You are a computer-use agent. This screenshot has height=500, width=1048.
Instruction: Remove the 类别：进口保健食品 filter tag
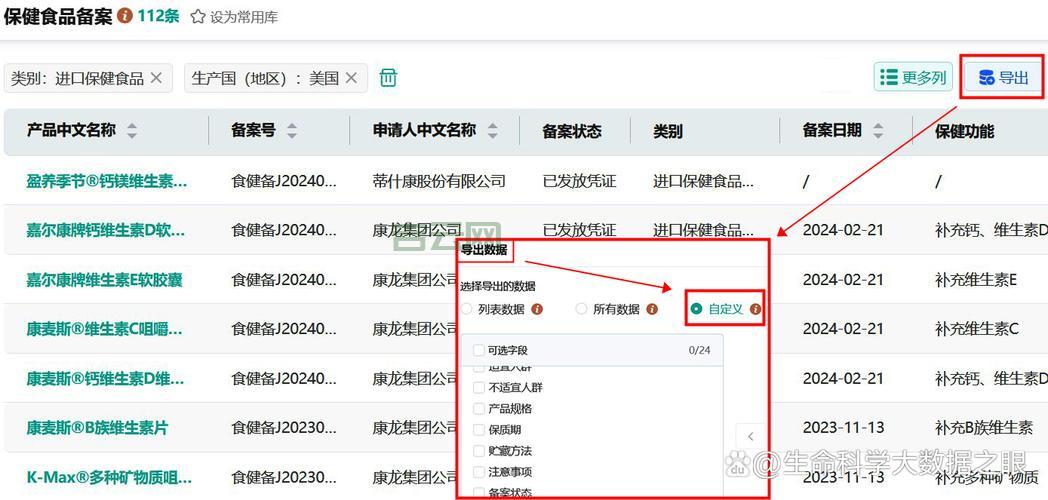tap(156, 78)
